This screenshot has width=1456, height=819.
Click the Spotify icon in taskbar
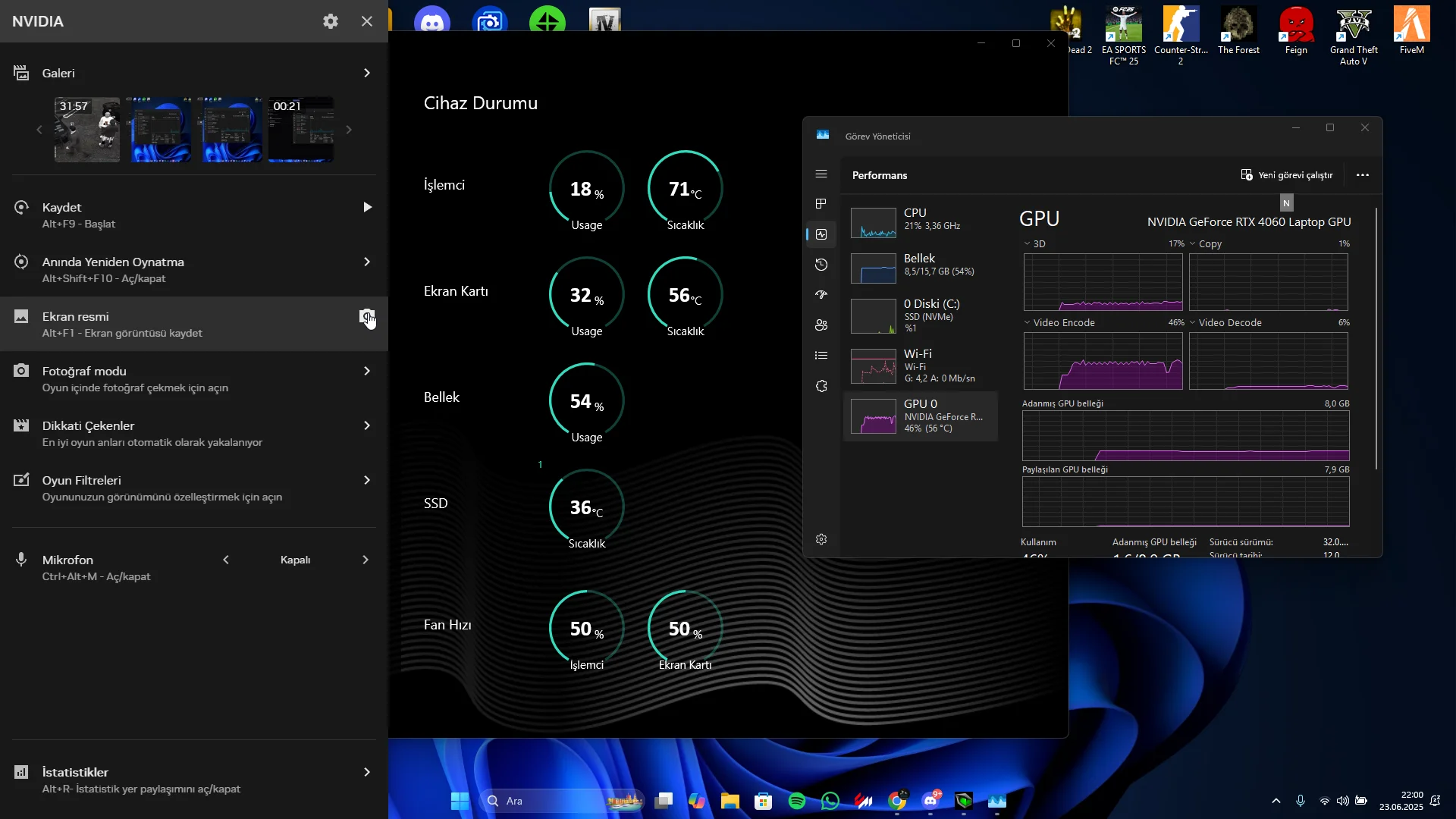click(x=797, y=801)
